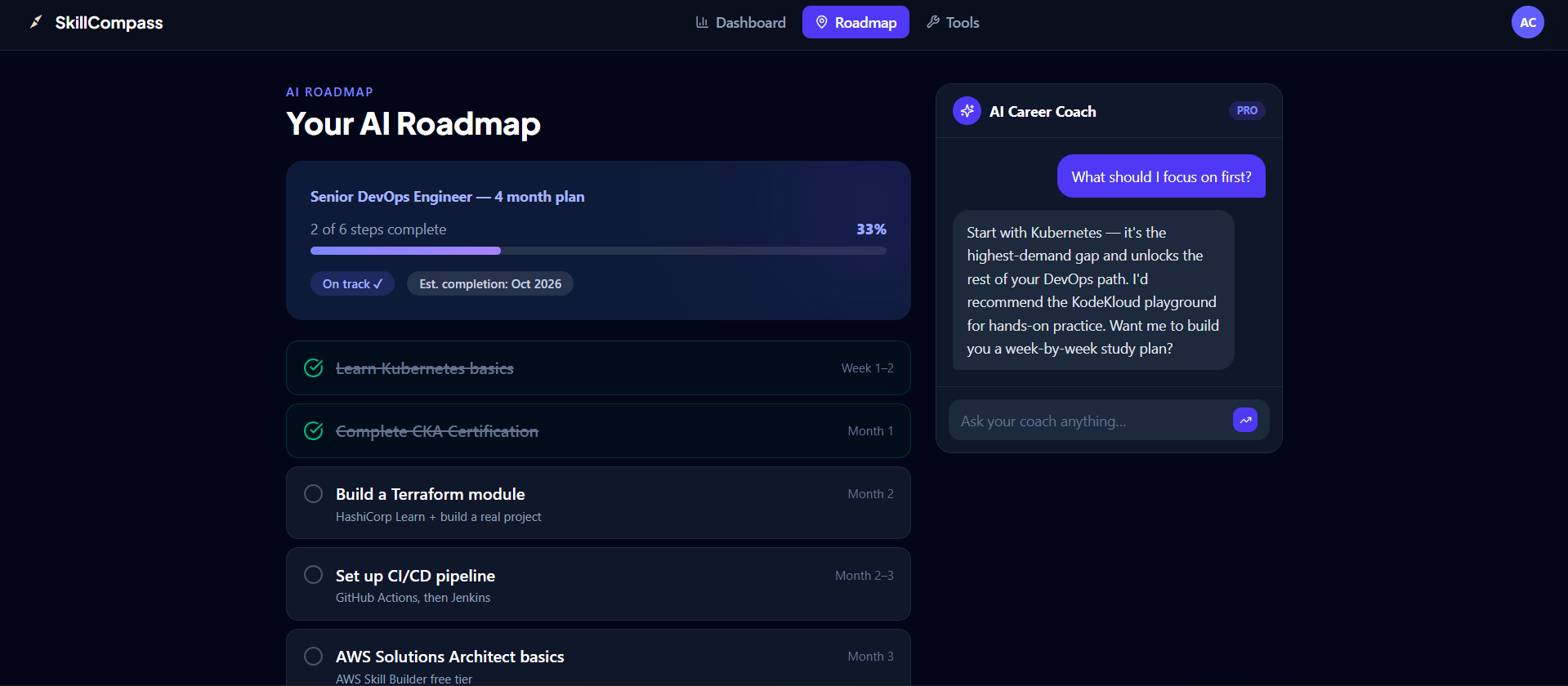
Task: Open the SkillCompass brand home link
Action: pyautogui.click(x=96, y=22)
